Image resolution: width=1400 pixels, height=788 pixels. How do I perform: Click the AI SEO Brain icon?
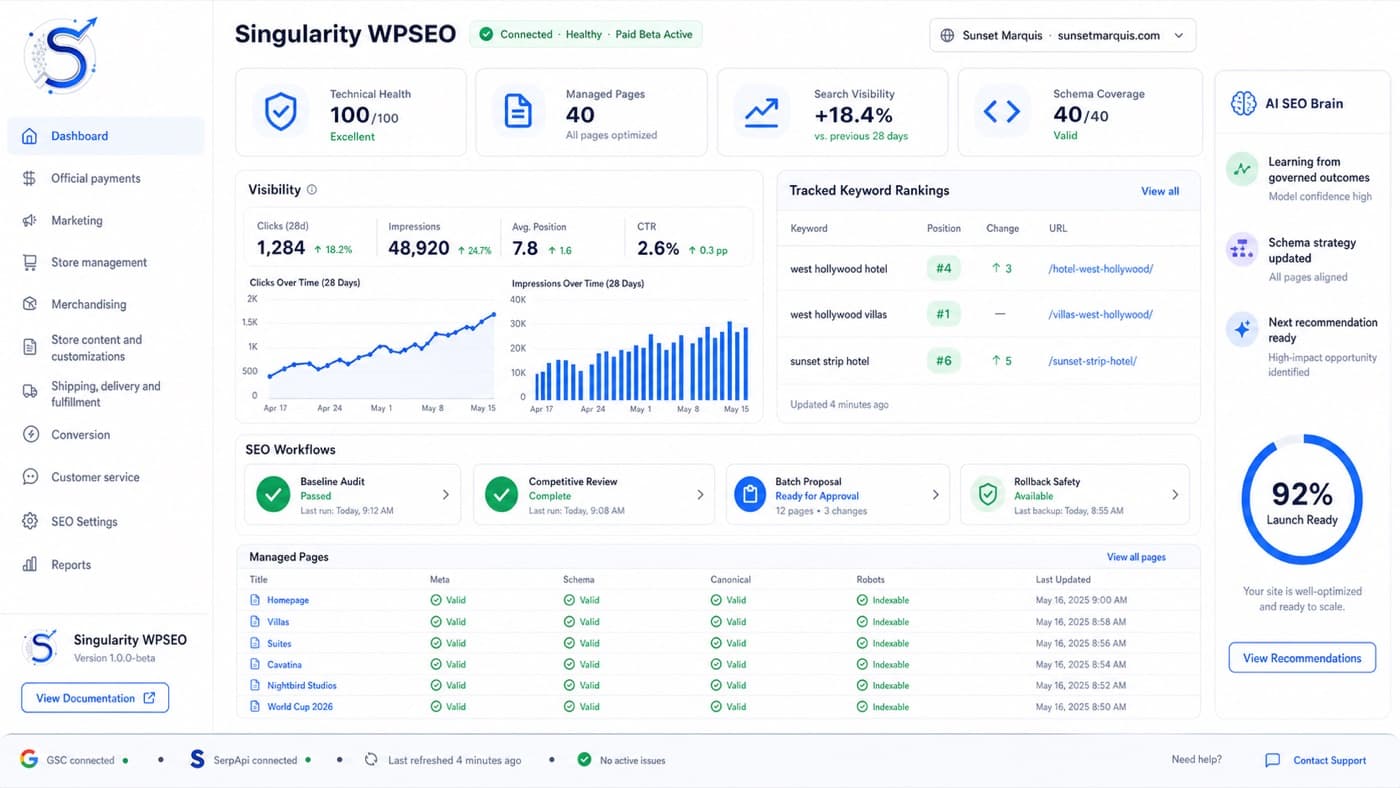pos(1243,102)
